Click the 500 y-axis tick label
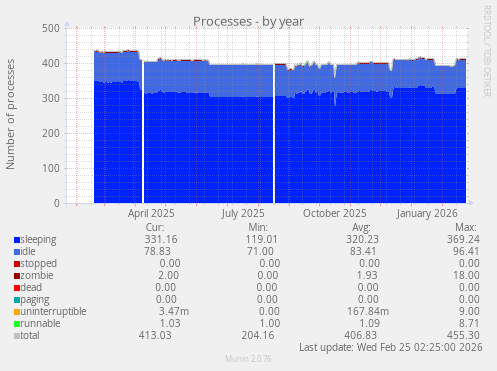Image resolution: width=497 pixels, height=371 pixels. [x=51, y=28]
